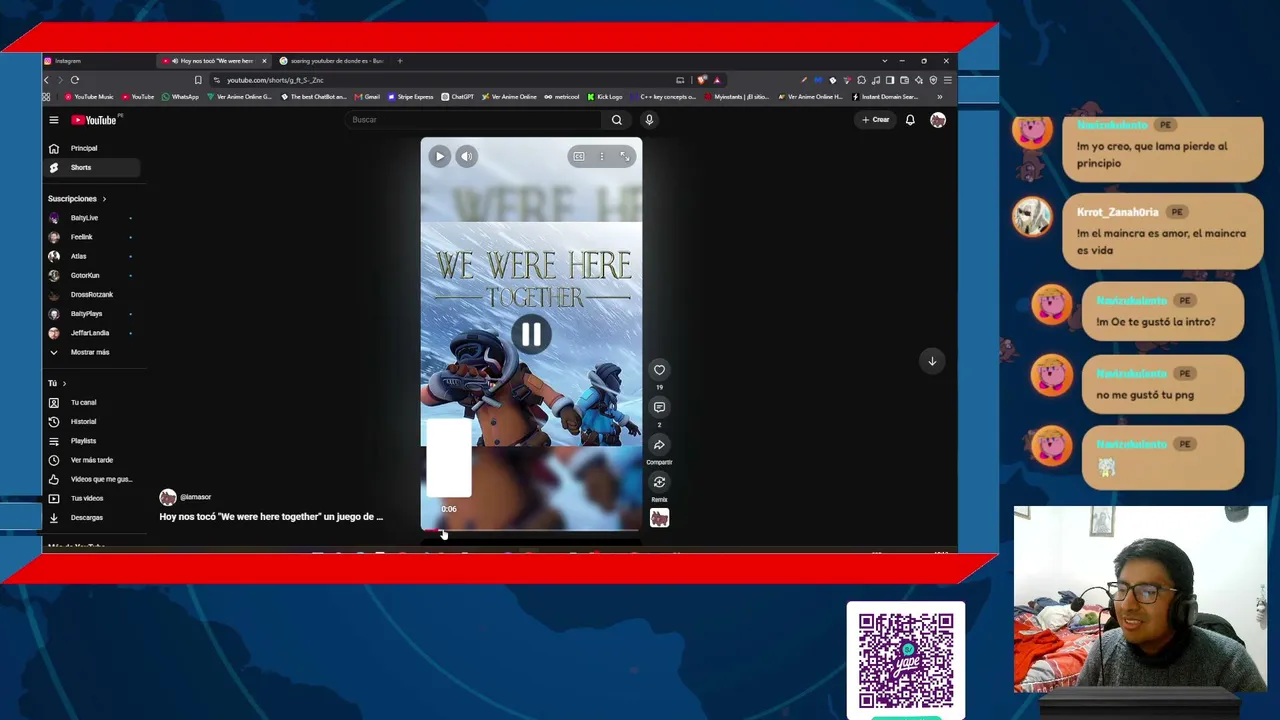
Task: Expand Mostrar más subscriptions
Action: (x=90, y=352)
